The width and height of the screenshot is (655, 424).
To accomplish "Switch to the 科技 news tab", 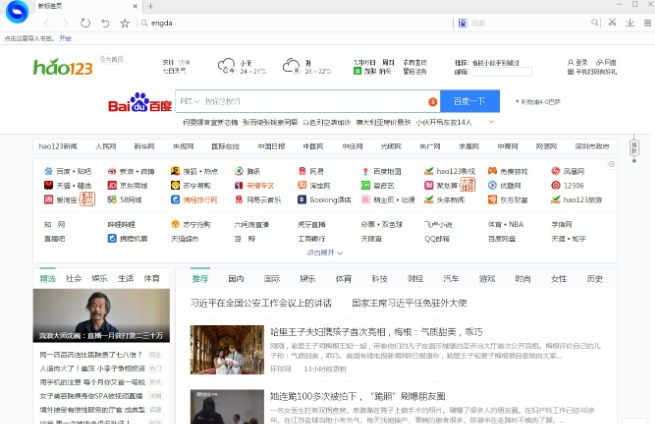I will 379,279.
